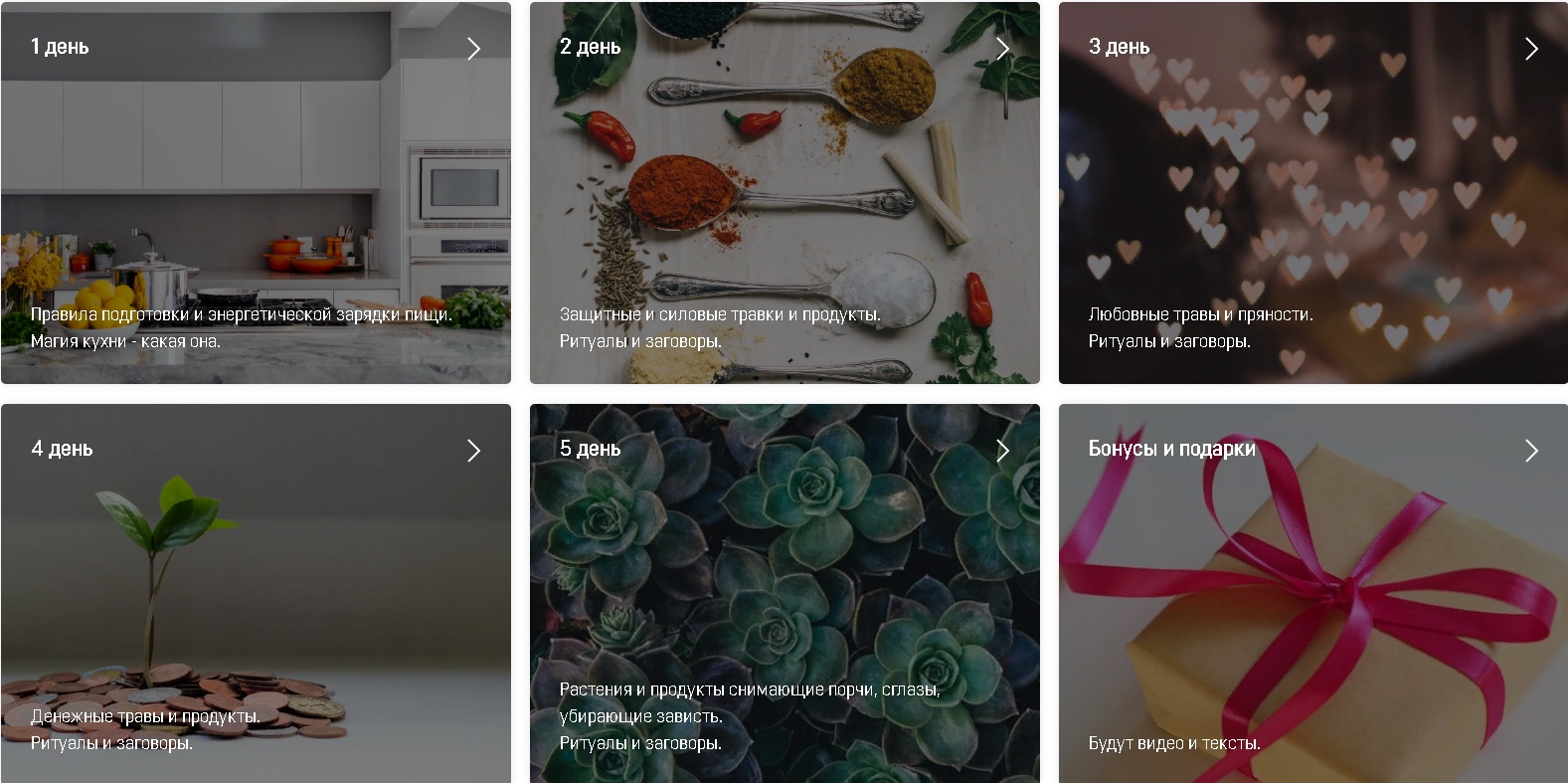1568x783 pixels.
Task: Expand the 5 день card via its chevron
Action: (1002, 451)
